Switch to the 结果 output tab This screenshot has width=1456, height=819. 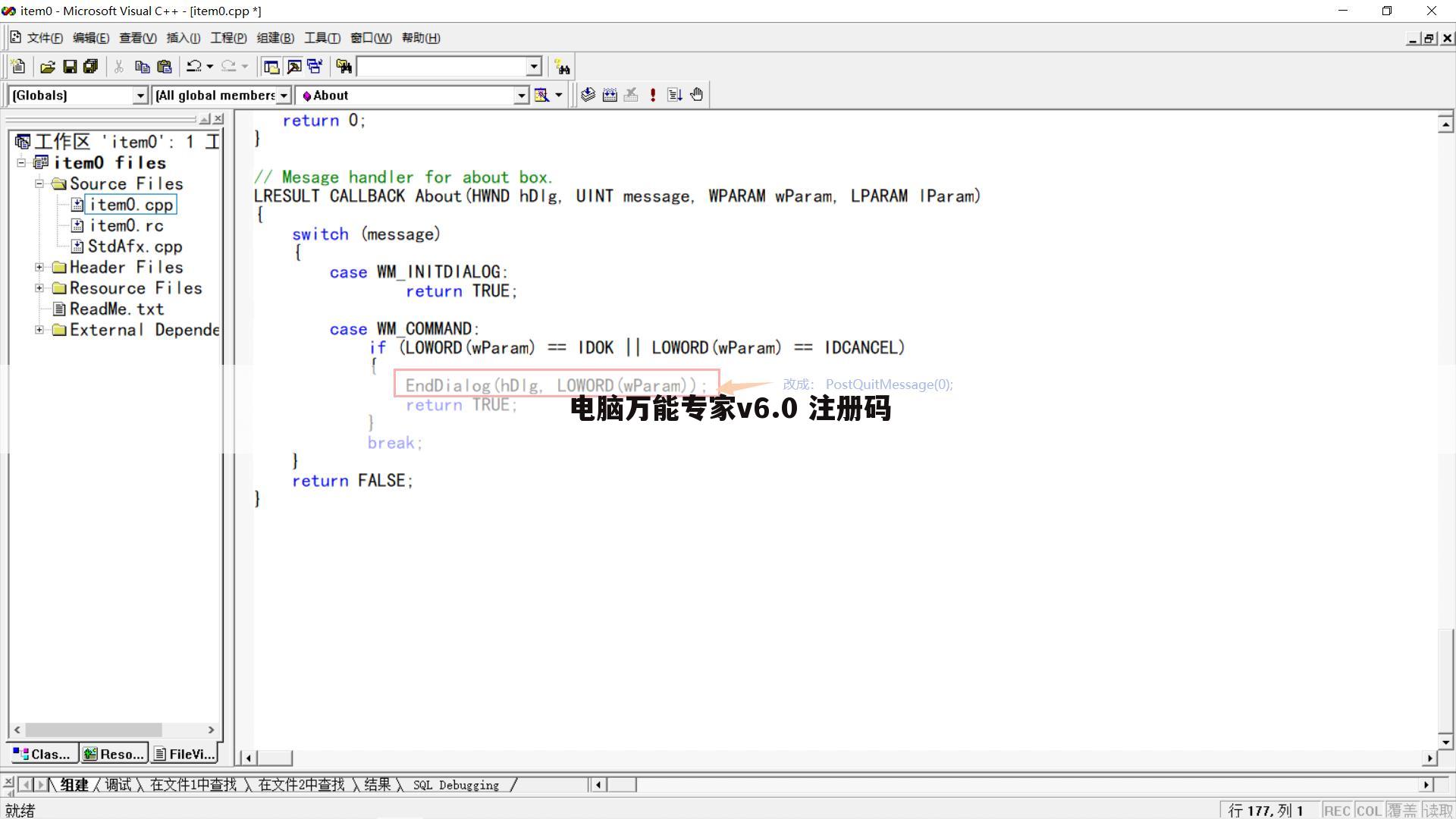pos(377,785)
